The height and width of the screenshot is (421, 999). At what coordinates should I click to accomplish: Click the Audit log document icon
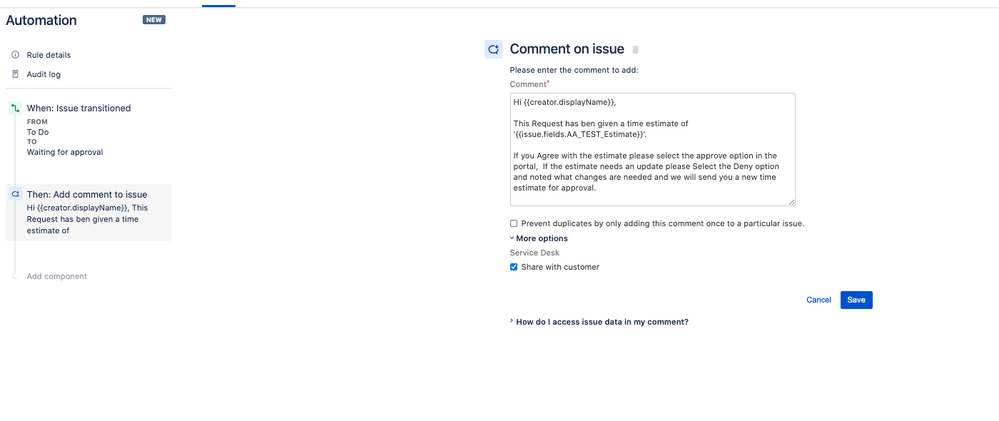[15, 74]
